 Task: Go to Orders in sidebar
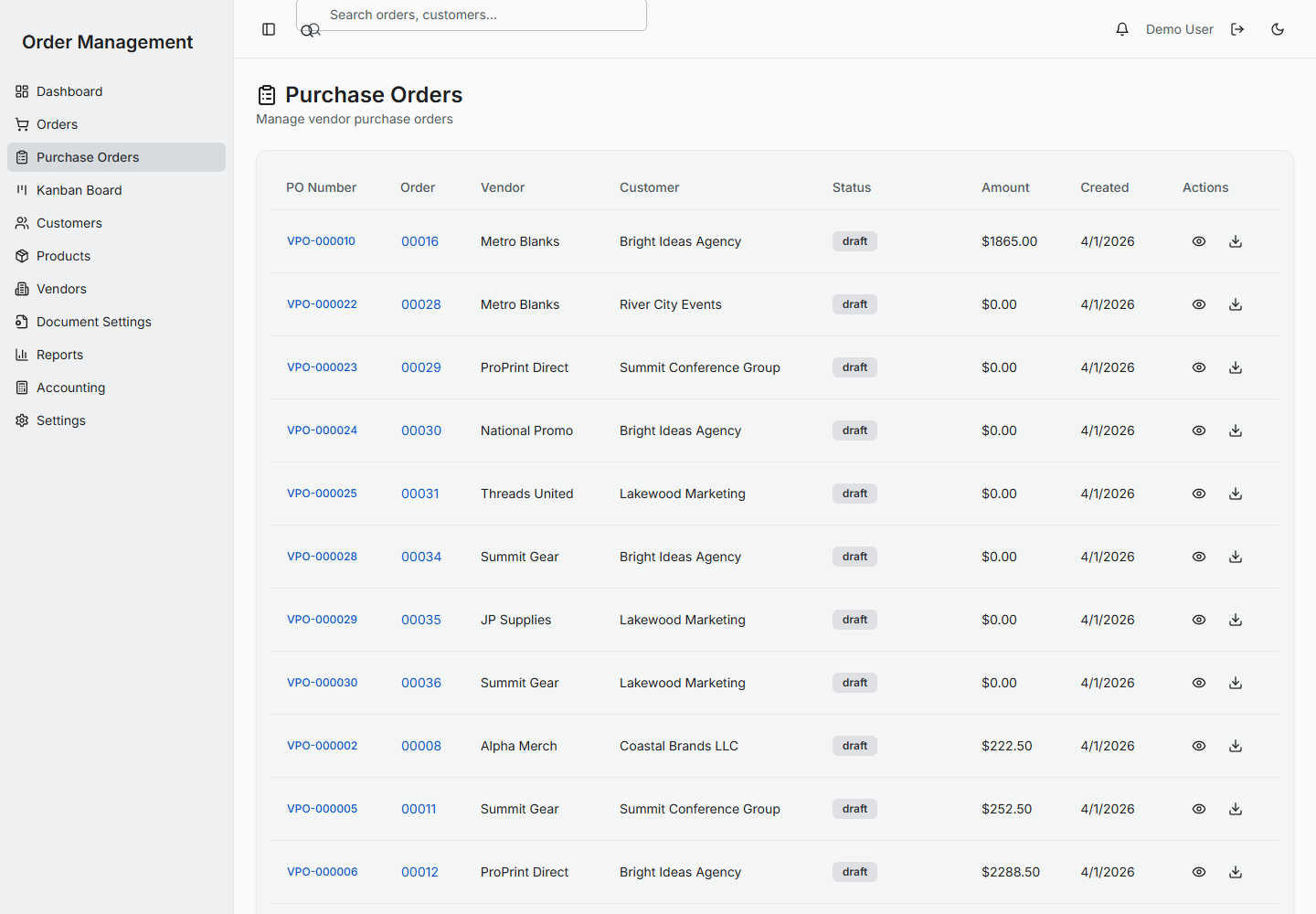pyautogui.click(x=116, y=124)
